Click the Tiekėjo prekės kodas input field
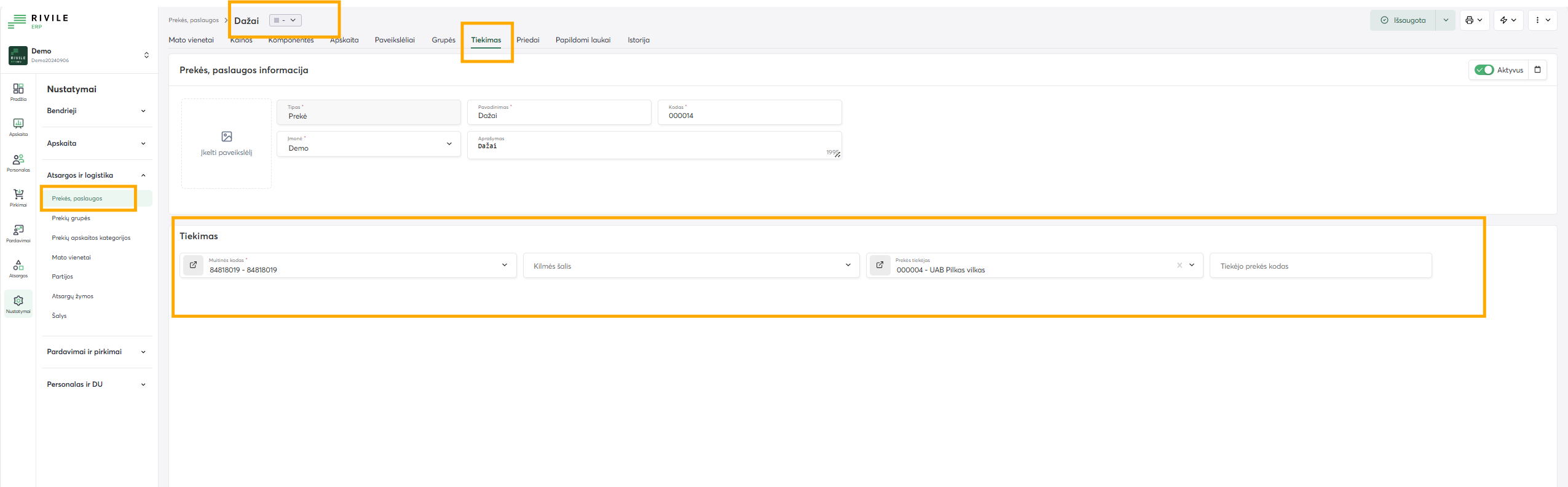 point(1320,266)
